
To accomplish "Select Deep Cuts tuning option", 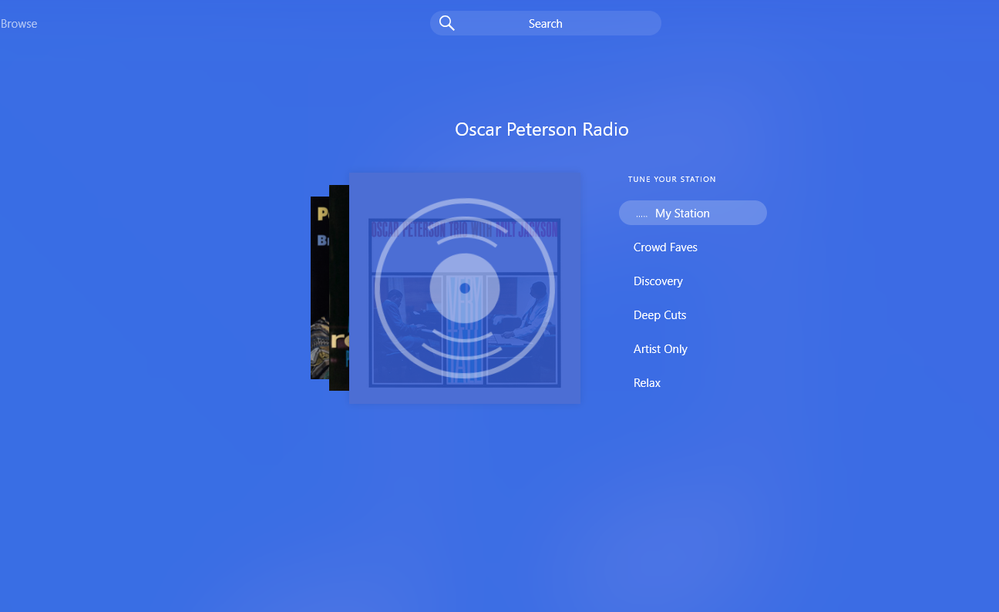I will [x=659, y=315].
